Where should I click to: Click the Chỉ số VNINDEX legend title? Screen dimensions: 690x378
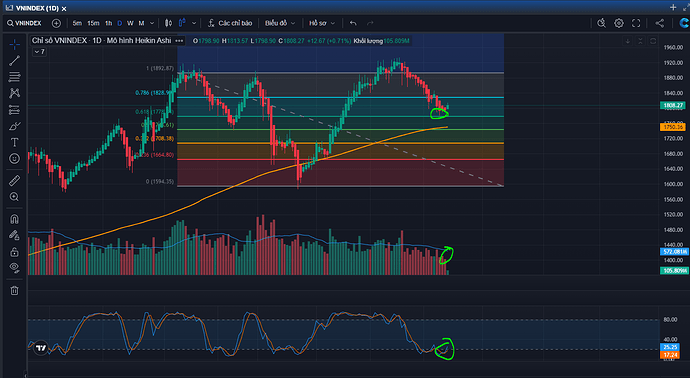[x=101, y=40]
